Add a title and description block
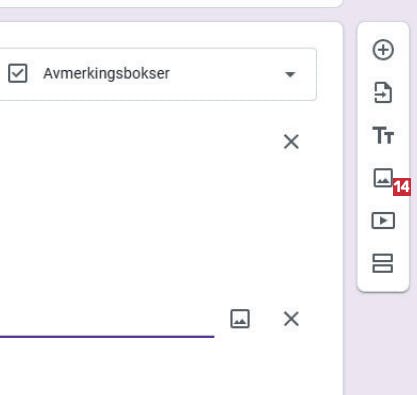Screen dimensions: 417x395 383,135
